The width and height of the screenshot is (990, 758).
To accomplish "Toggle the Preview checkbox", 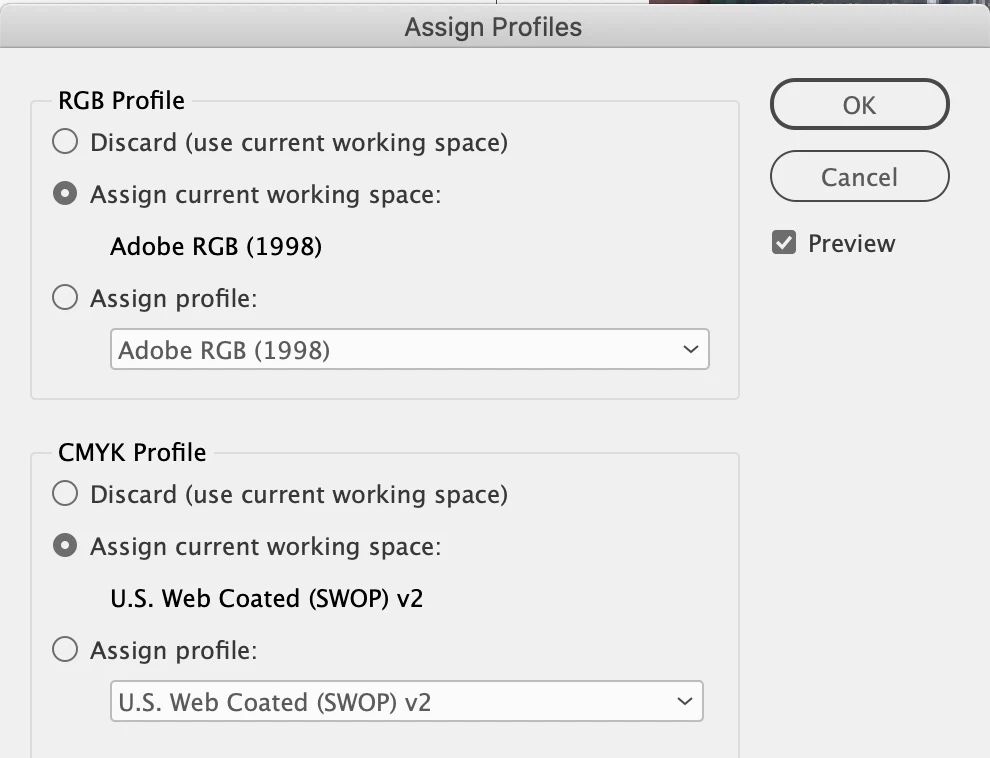I will click(784, 243).
